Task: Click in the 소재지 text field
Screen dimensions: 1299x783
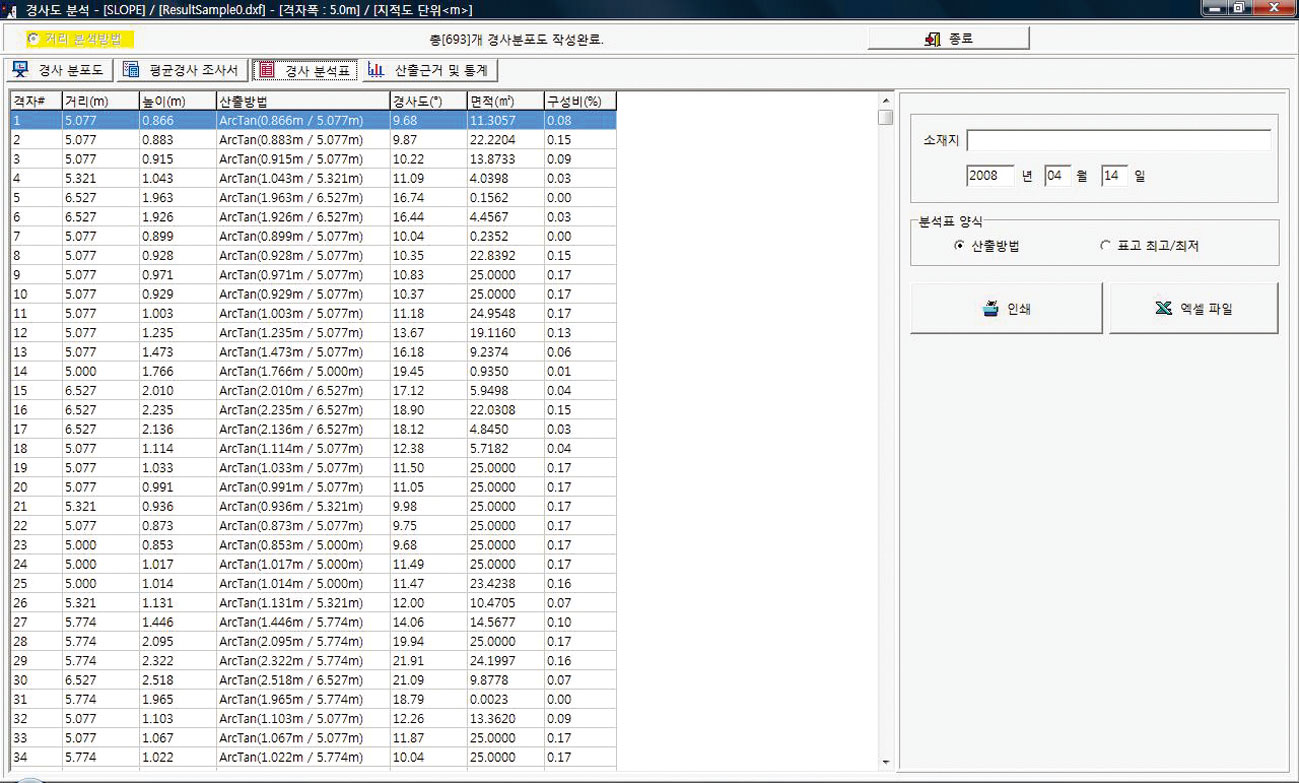Action: [x=1118, y=140]
